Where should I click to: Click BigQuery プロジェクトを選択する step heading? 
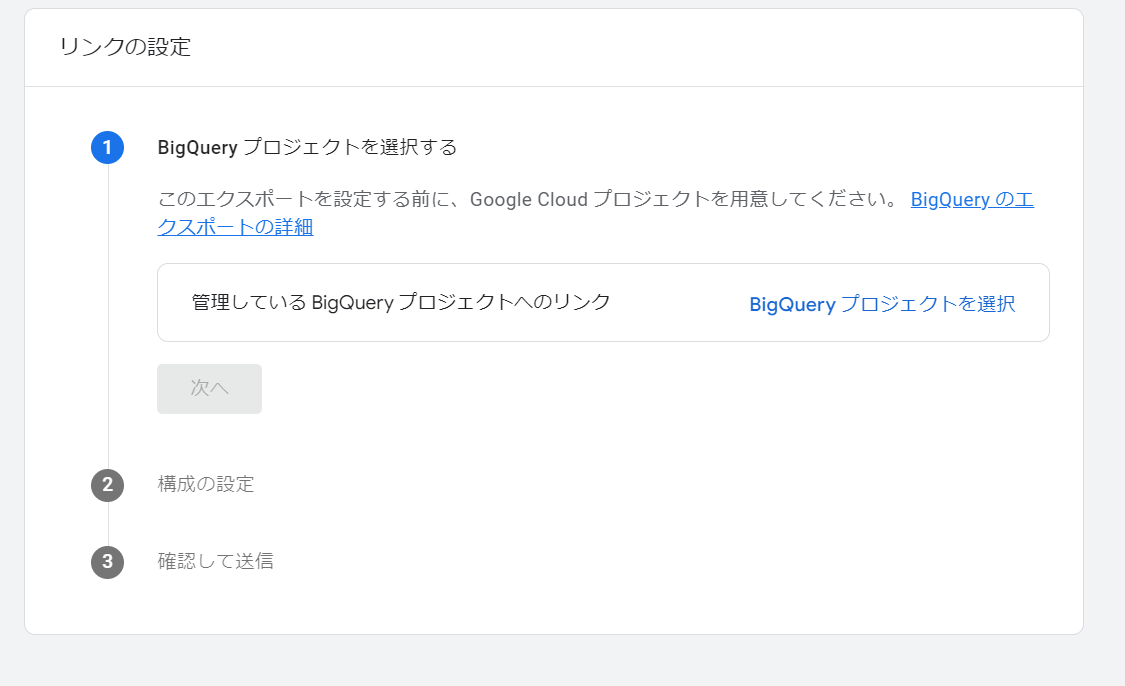307,147
